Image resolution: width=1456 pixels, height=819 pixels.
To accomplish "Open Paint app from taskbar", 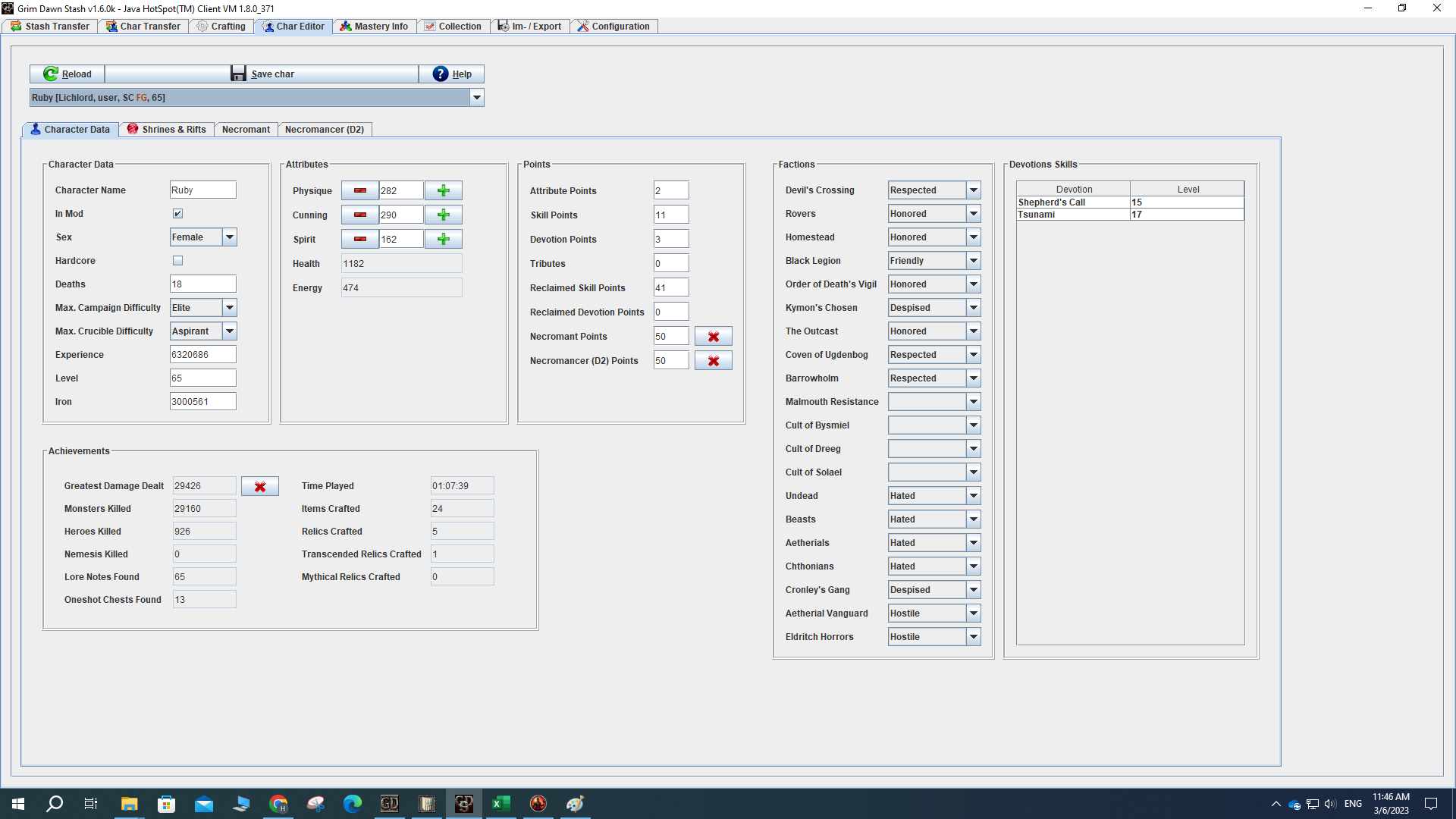I will 576,804.
